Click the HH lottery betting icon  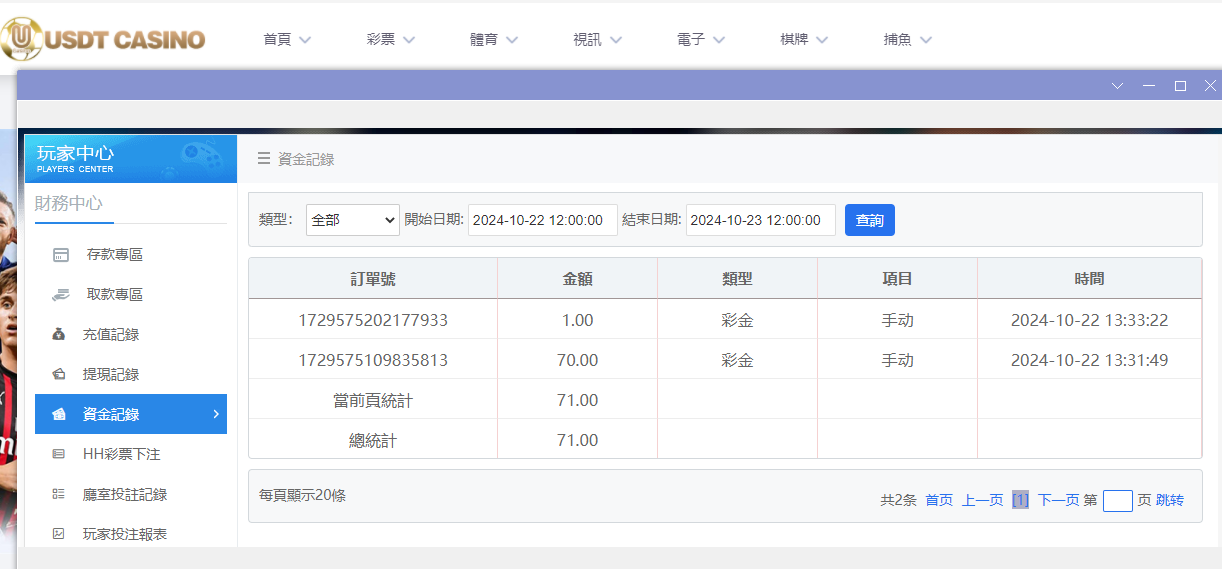[x=59, y=455]
